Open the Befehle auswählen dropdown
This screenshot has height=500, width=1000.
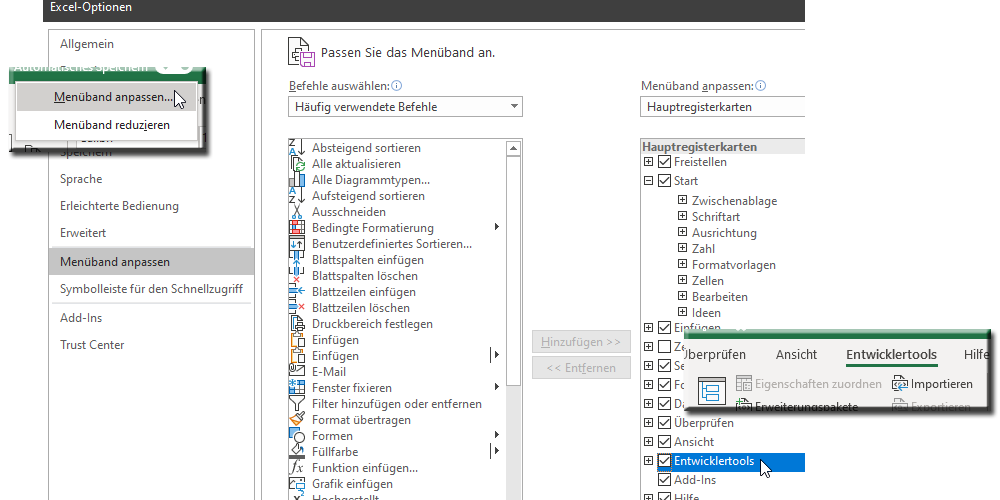405,107
